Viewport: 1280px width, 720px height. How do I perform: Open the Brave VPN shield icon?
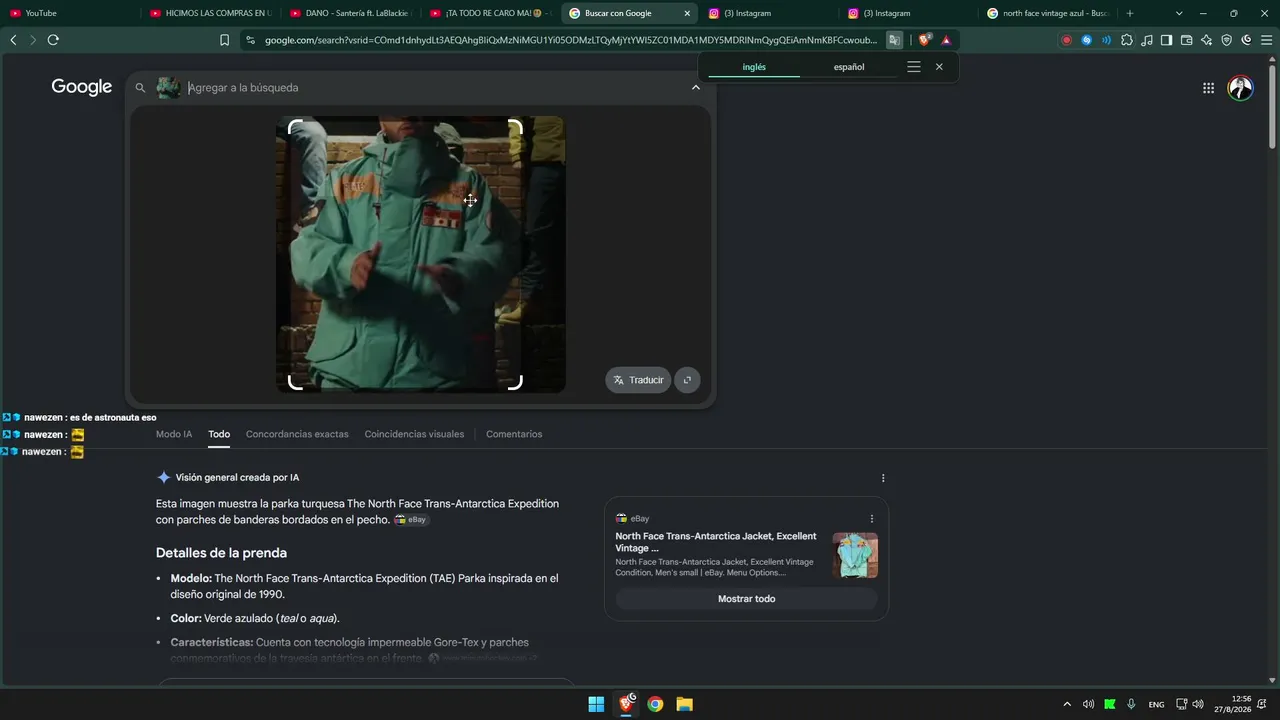(1226, 40)
